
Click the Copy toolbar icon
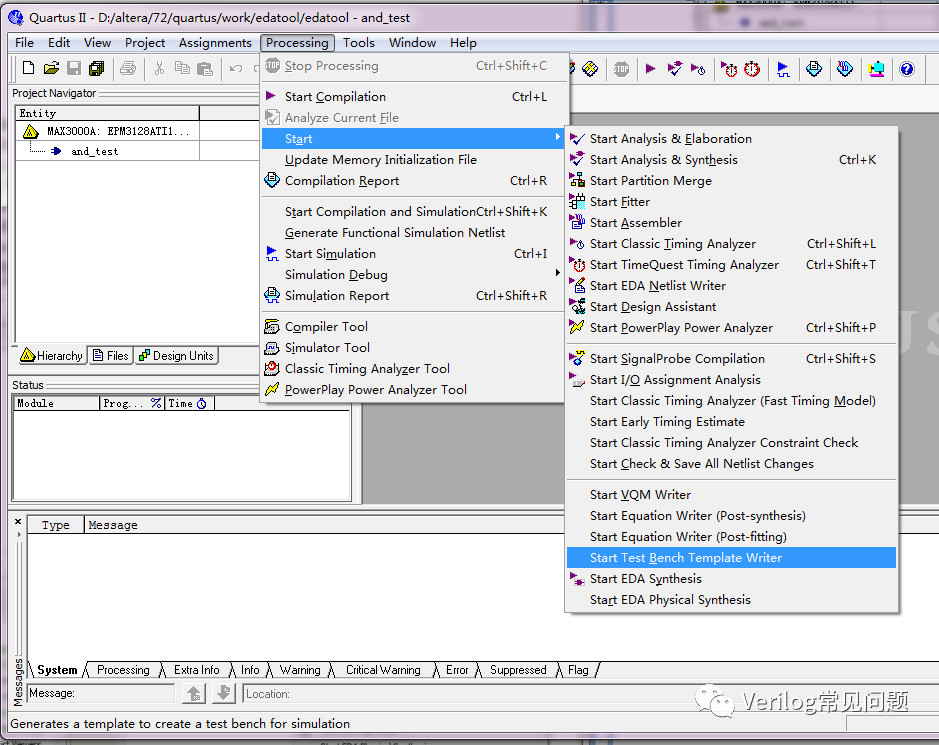click(x=182, y=68)
